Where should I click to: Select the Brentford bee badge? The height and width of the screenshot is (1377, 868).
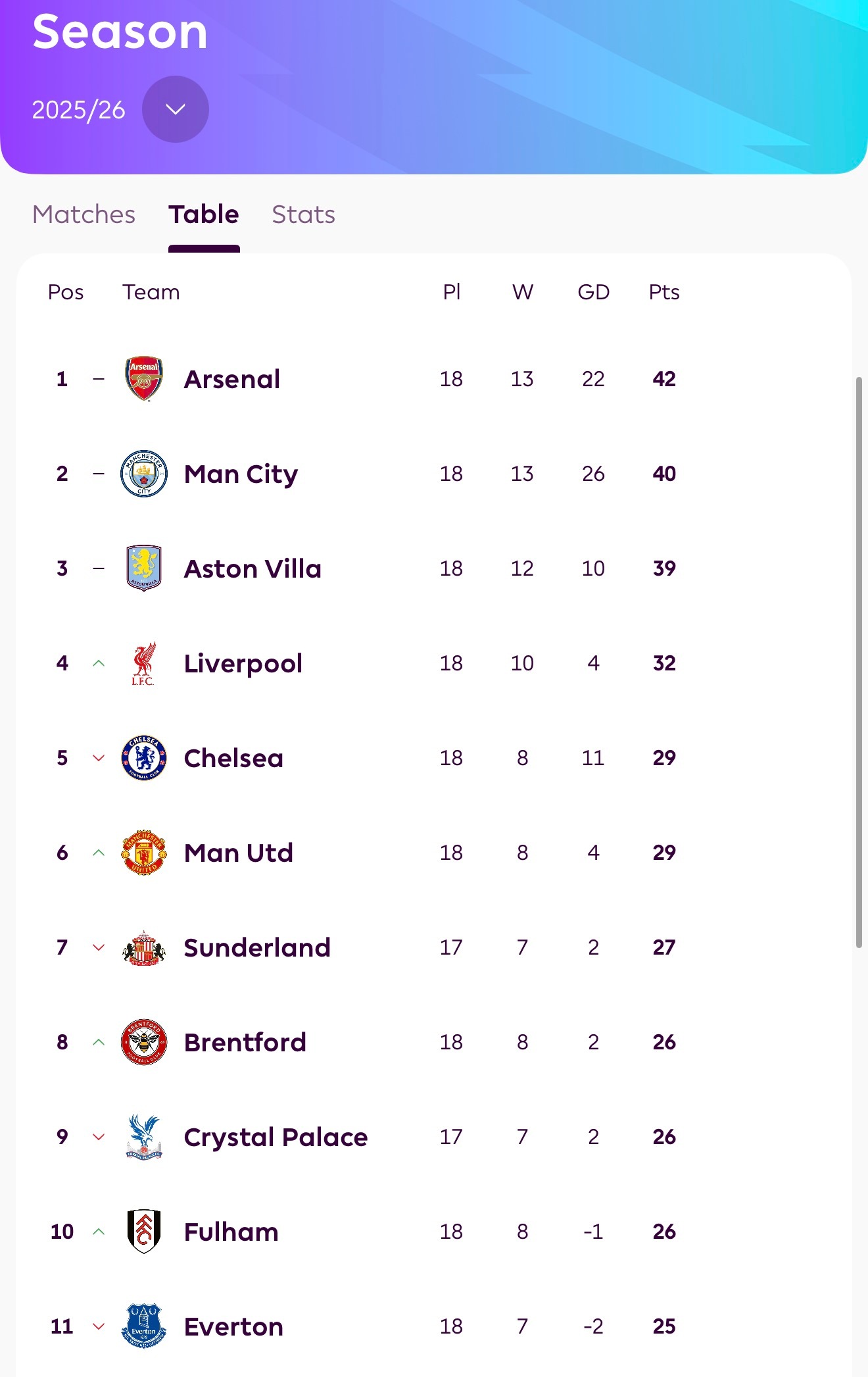pos(144,1042)
